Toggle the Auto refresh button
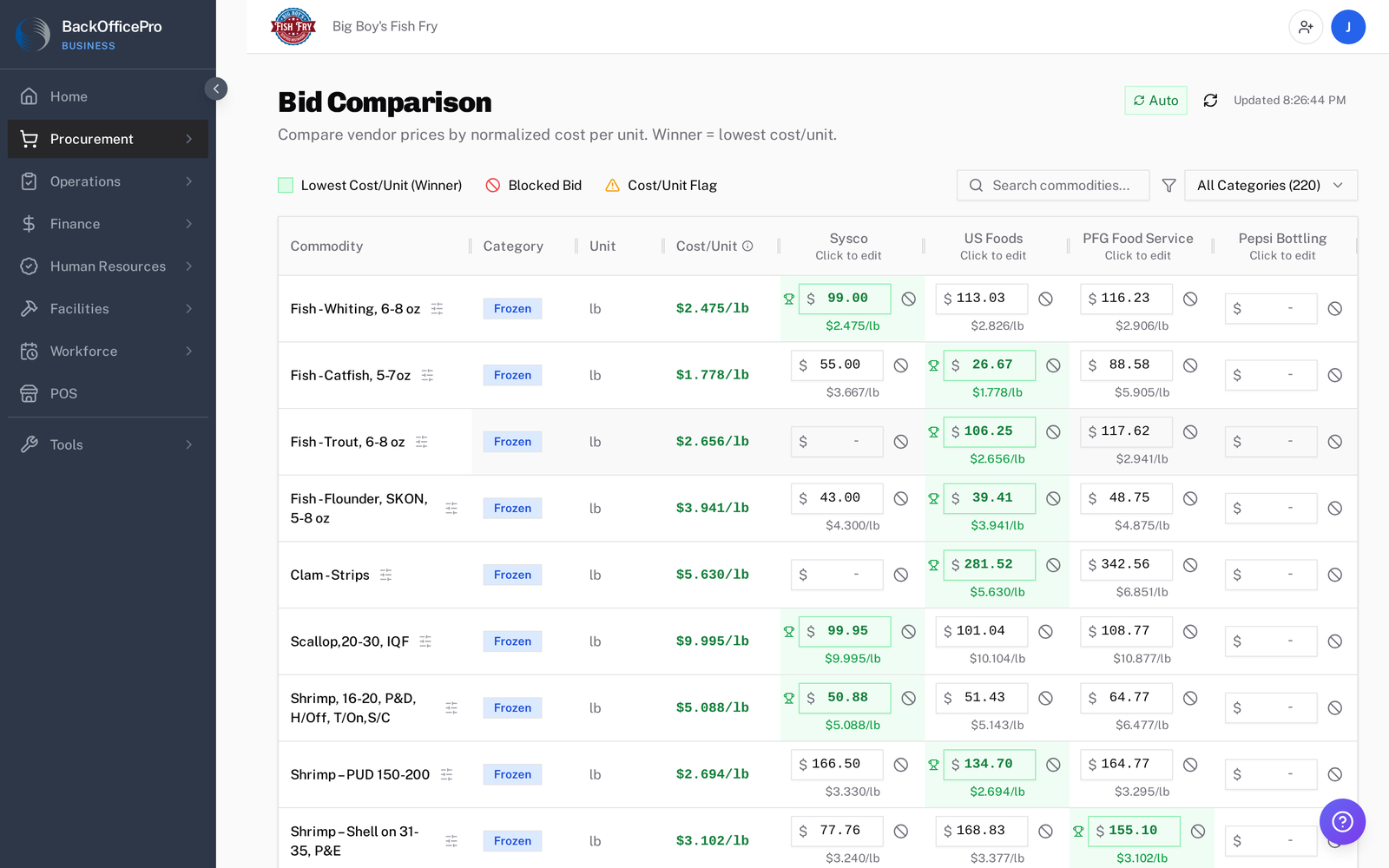Image resolution: width=1389 pixels, height=868 pixels. coord(1155,101)
